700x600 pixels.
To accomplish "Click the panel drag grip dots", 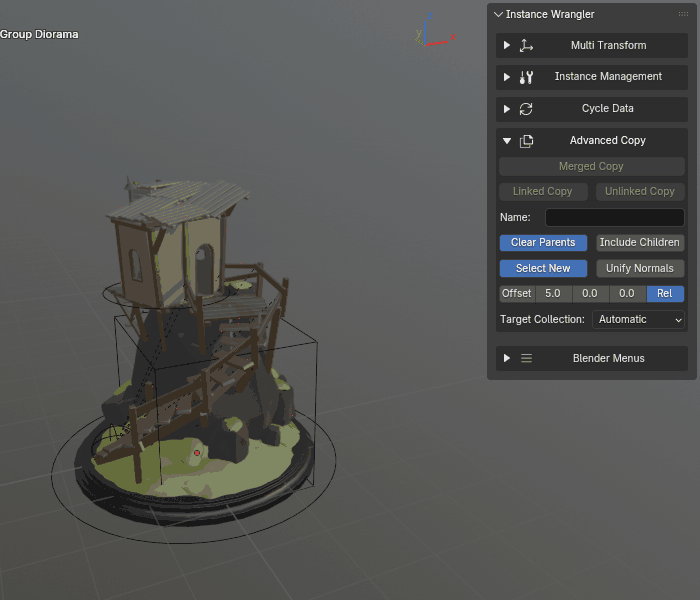I will pyautogui.click(x=683, y=14).
